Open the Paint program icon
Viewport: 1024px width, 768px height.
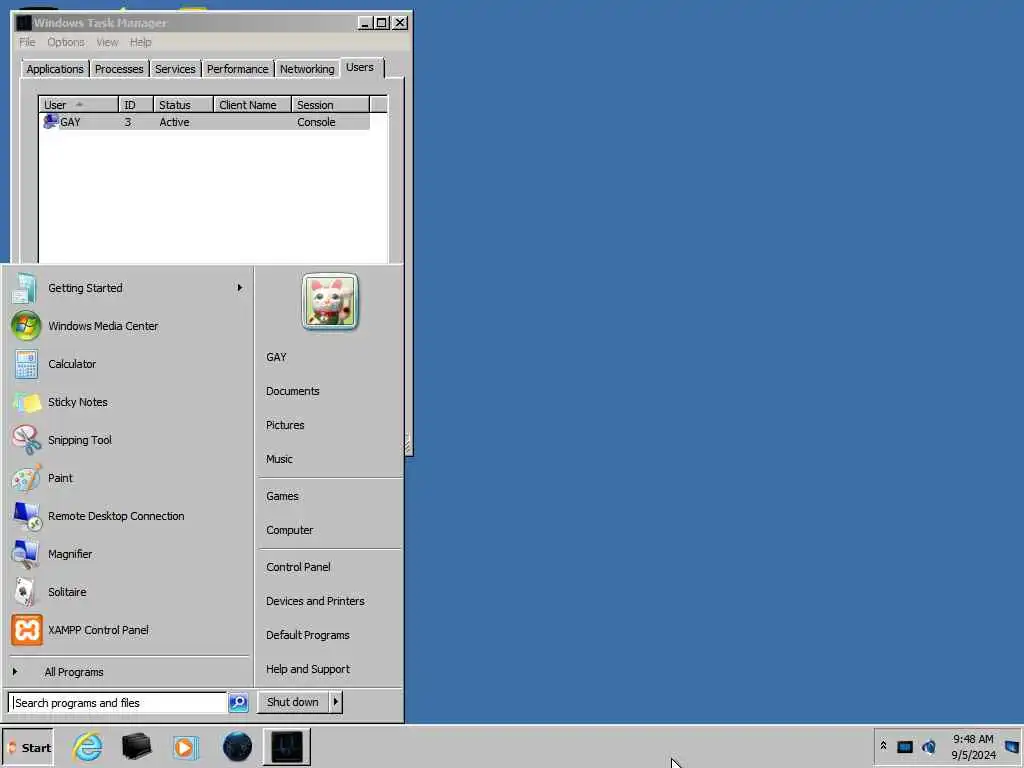click(x=26, y=478)
